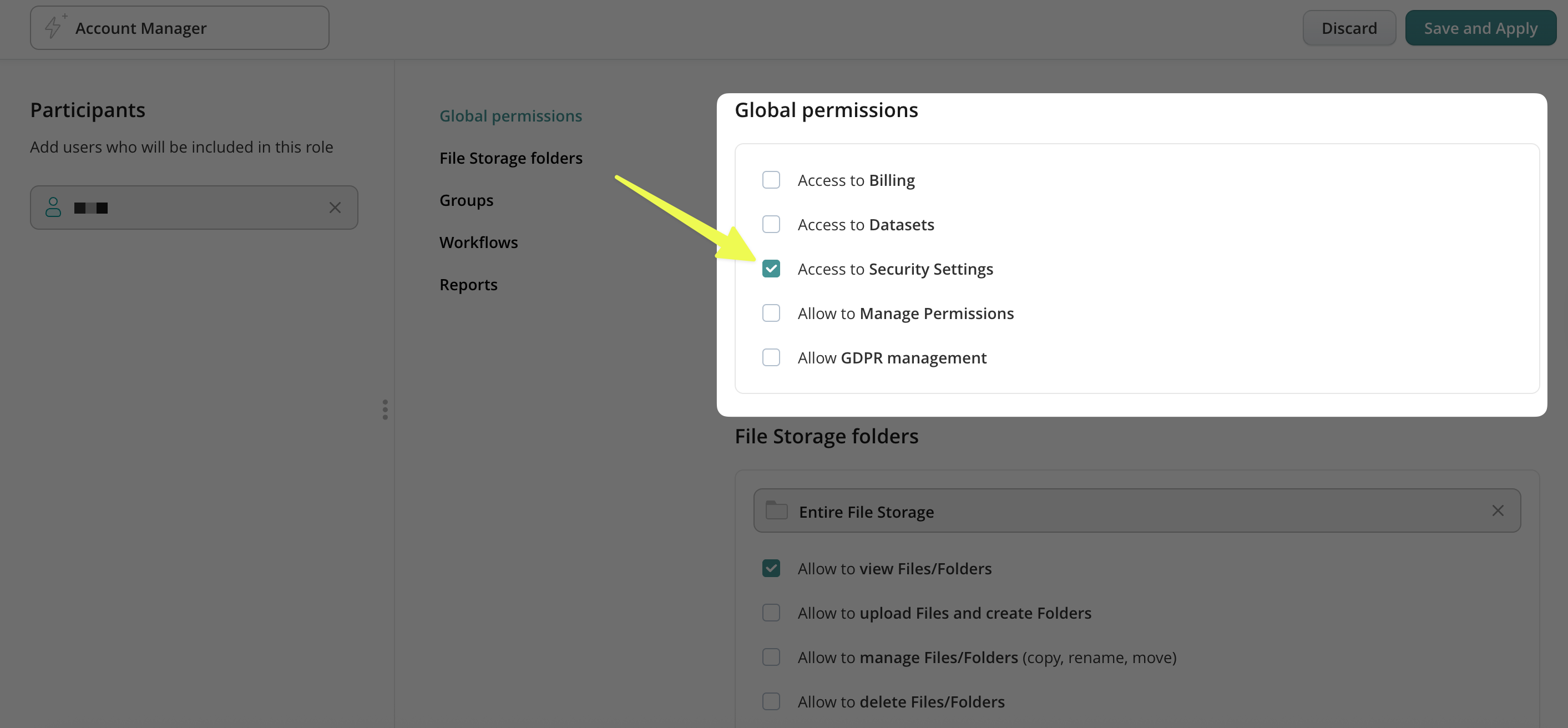Click the folder icon beside Entire File Storage
Screen dimensions: 1568x728
click(x=776, y=510)
